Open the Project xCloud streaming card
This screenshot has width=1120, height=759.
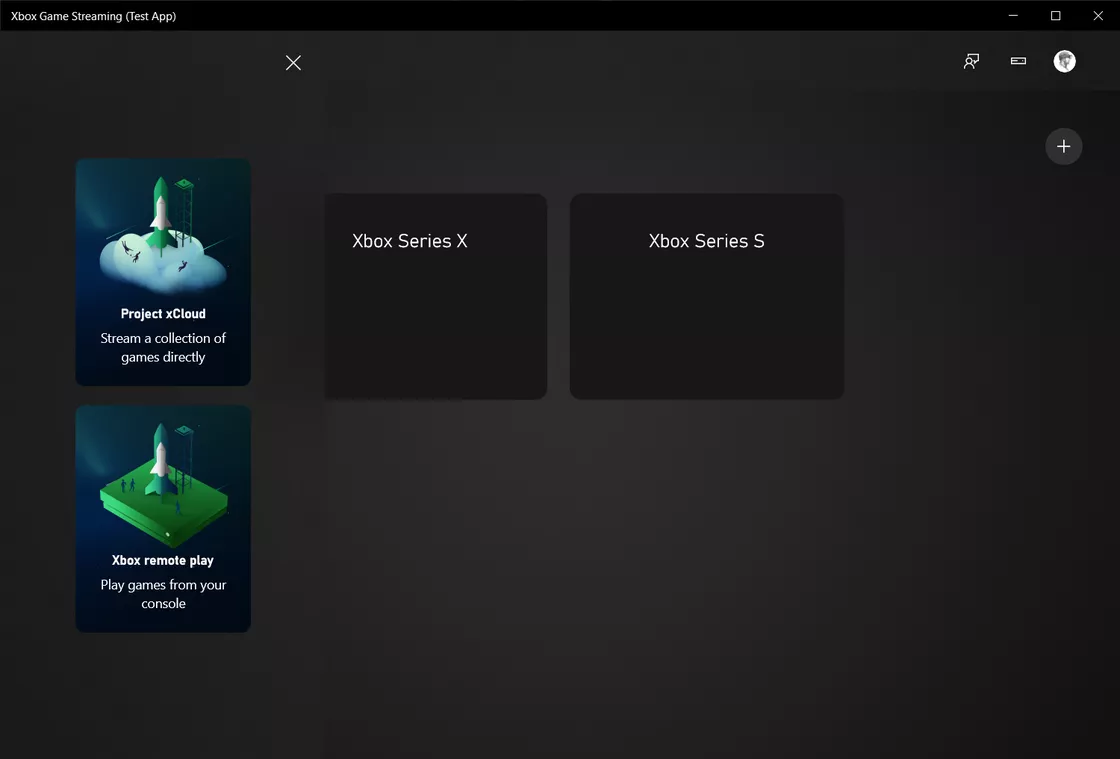click(162, 272)
